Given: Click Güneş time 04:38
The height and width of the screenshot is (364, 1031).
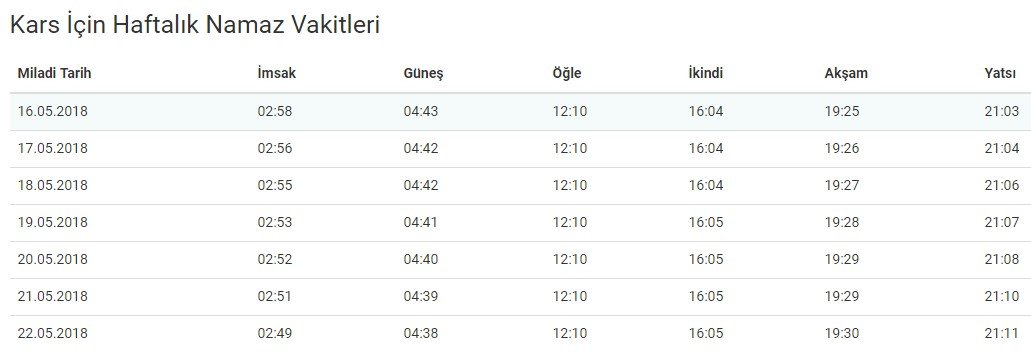Looking at the screenshot, I should [421, 333].
